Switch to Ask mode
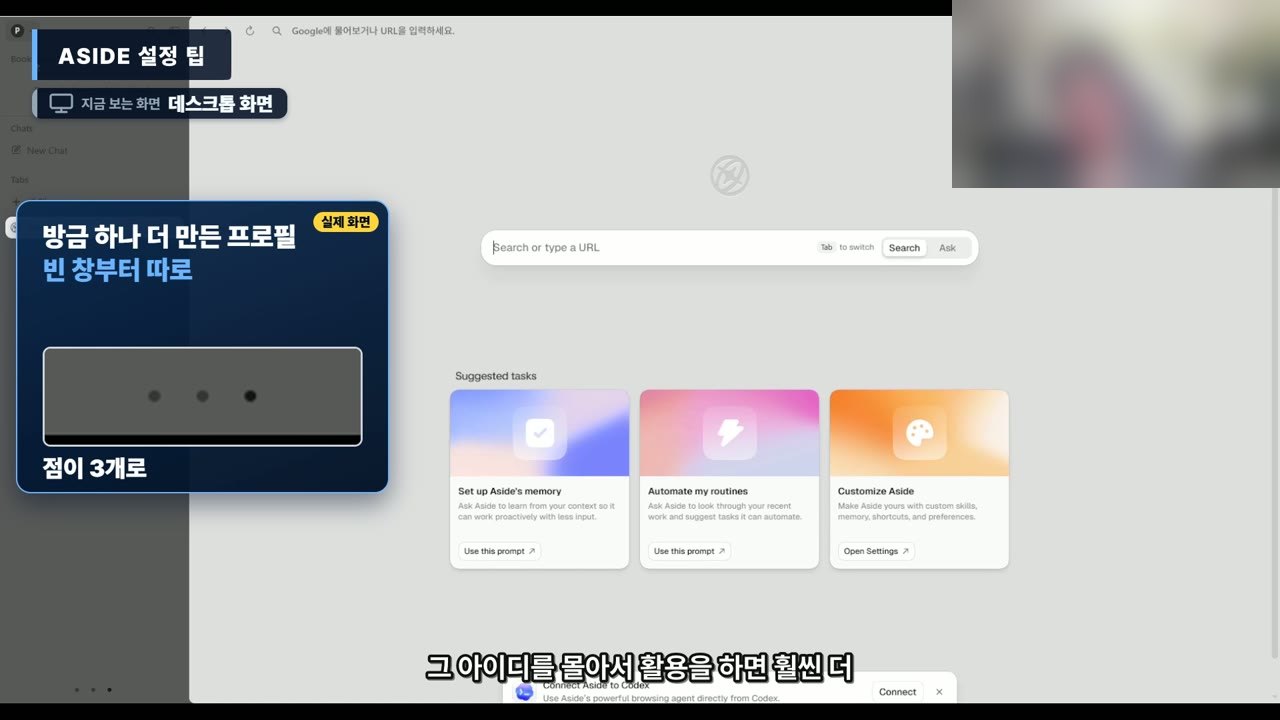Image resolution: width=1280 pixels, height=720 pixels. pyautogui.click(x=947, y=248)
